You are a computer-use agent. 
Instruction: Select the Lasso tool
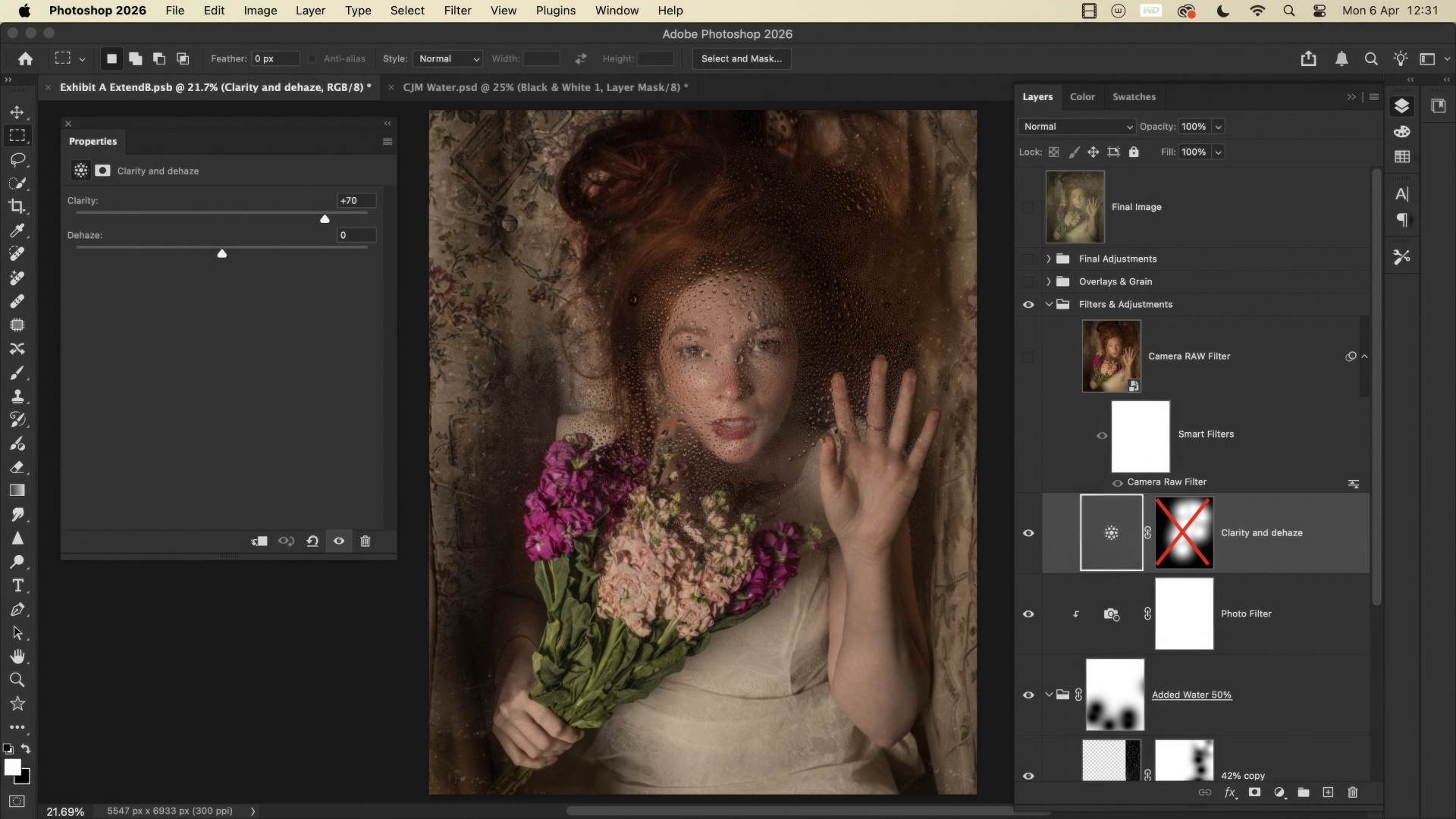(x=17, y=159)
